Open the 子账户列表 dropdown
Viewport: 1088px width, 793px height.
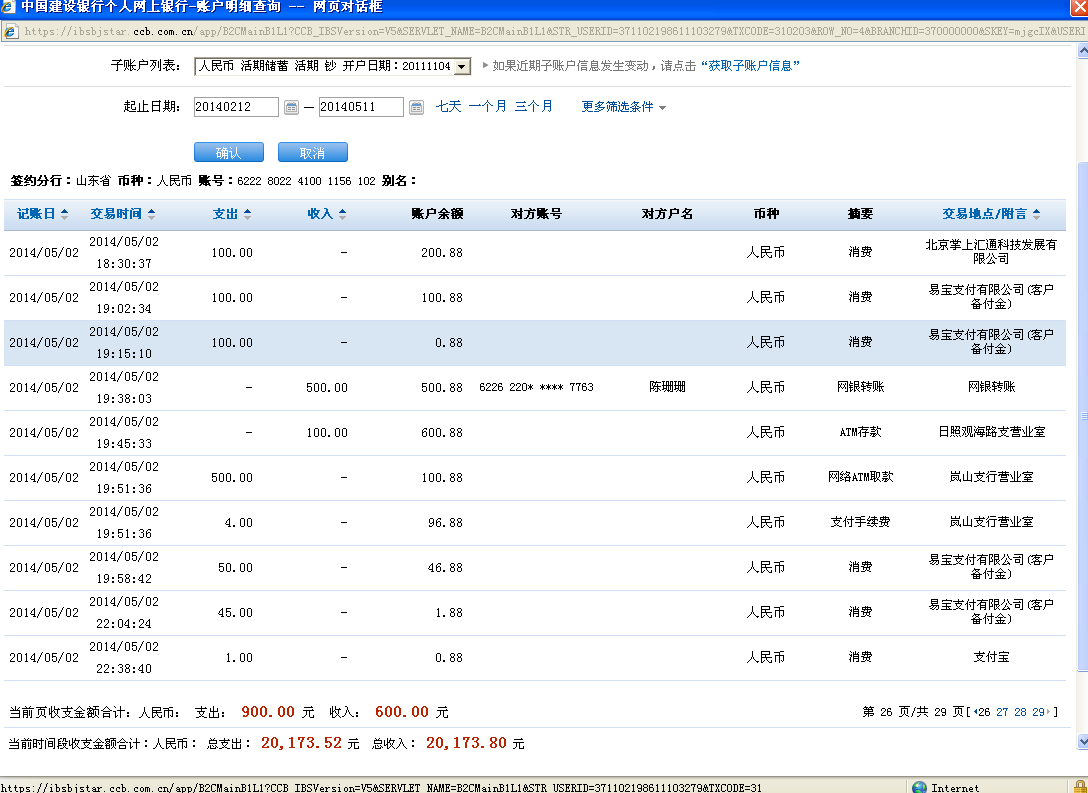click(x=461, y=67)
